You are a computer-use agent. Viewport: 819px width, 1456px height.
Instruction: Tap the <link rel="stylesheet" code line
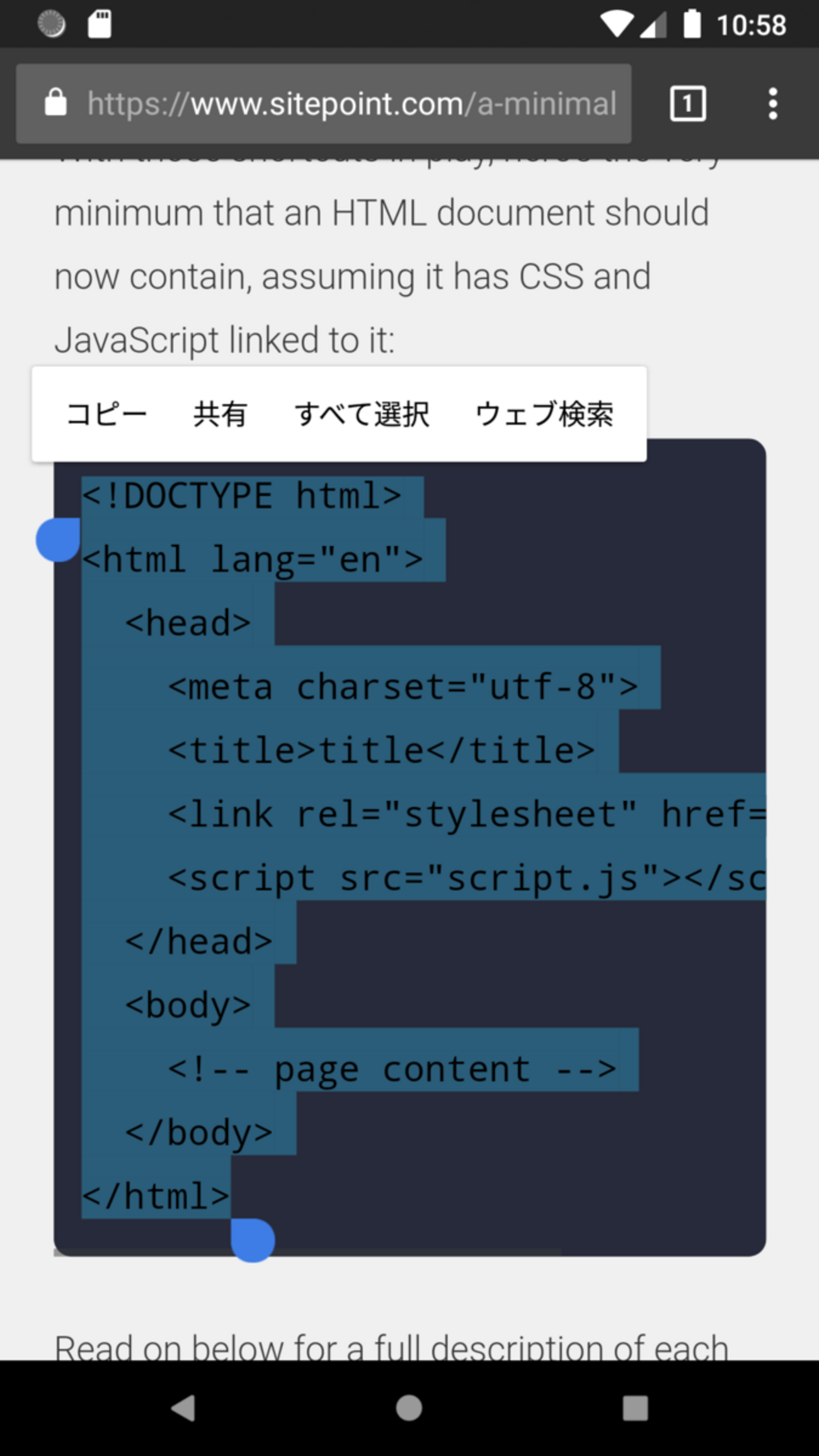click(x=467, y=814)
